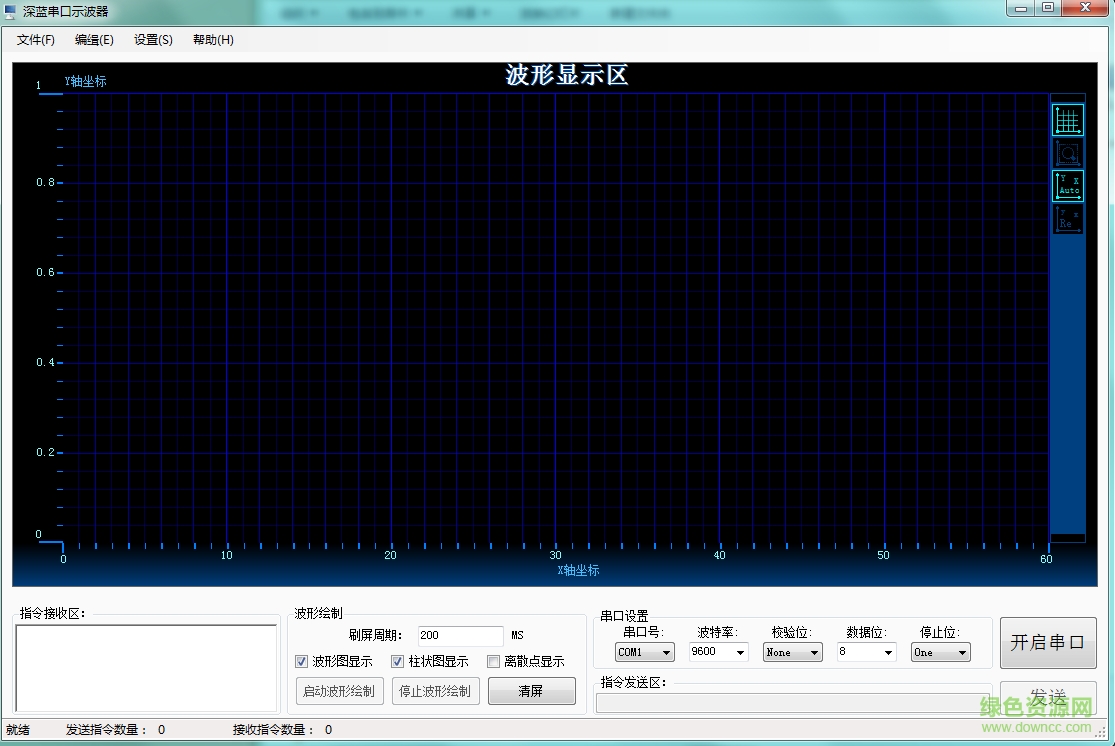Open the 编辑(E) menu
The height and width of the screenshot is (746, 1115).
[94, 40]
